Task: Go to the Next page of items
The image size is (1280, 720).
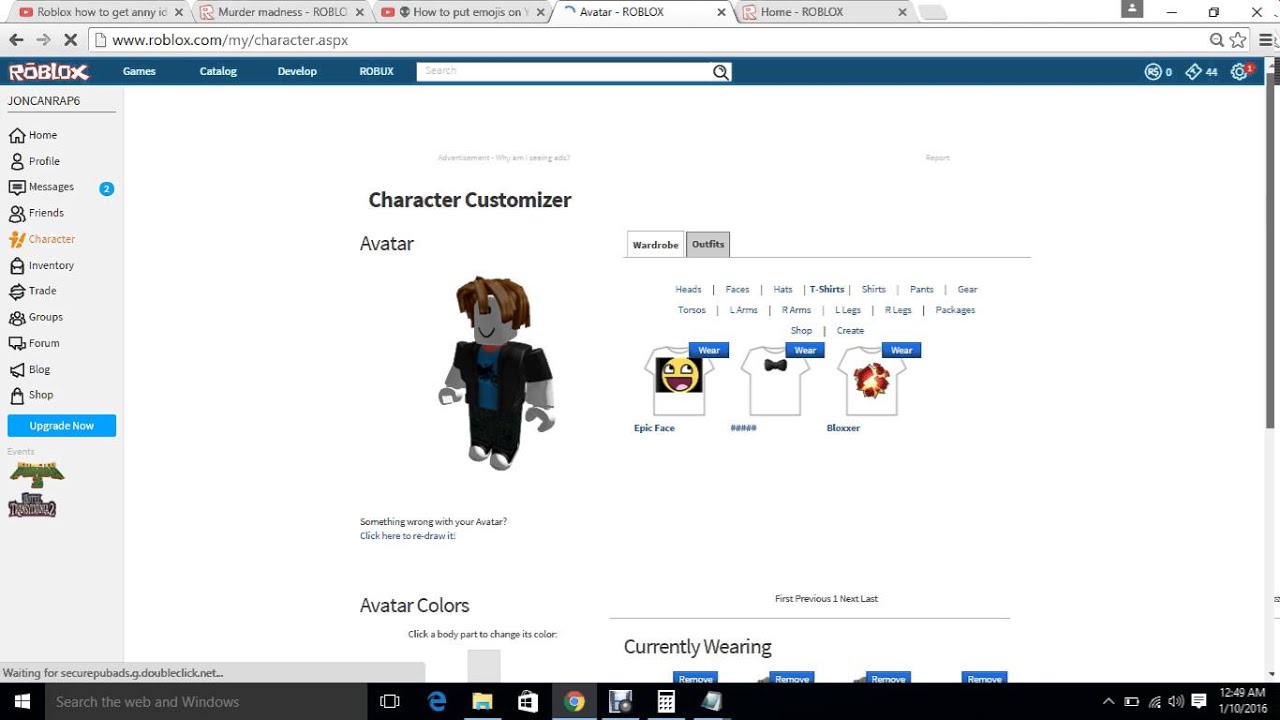Action: [x=849, y=599]
